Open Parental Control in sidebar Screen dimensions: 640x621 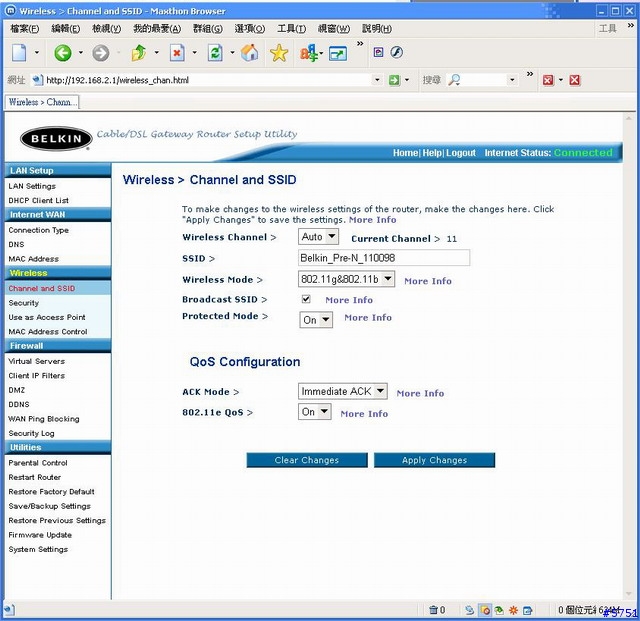[x=38, y=463]
